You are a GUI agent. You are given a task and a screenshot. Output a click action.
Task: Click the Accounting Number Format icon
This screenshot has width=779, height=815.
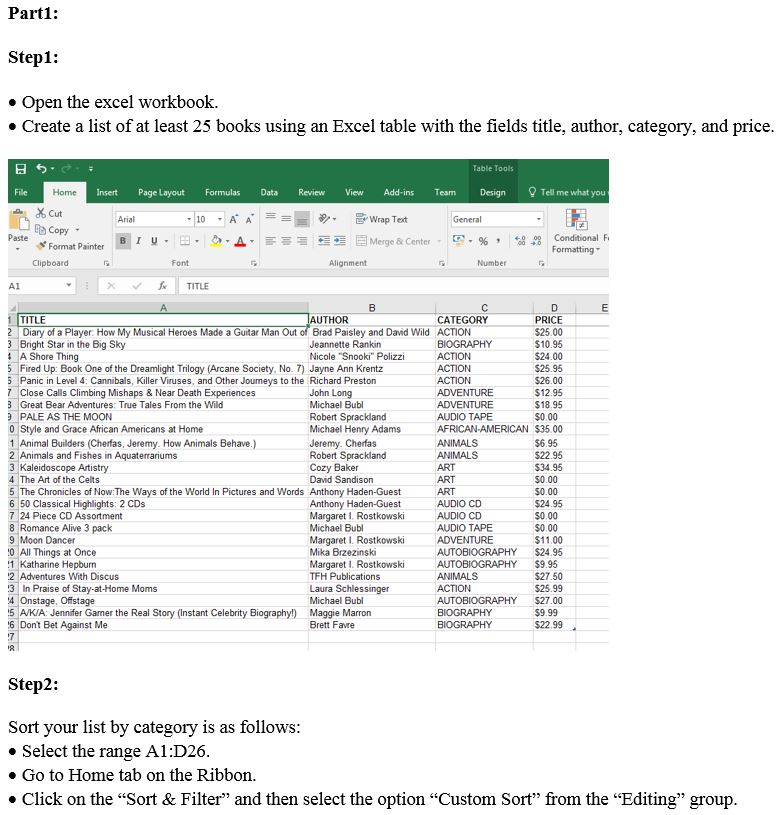[x=458, y=241]
